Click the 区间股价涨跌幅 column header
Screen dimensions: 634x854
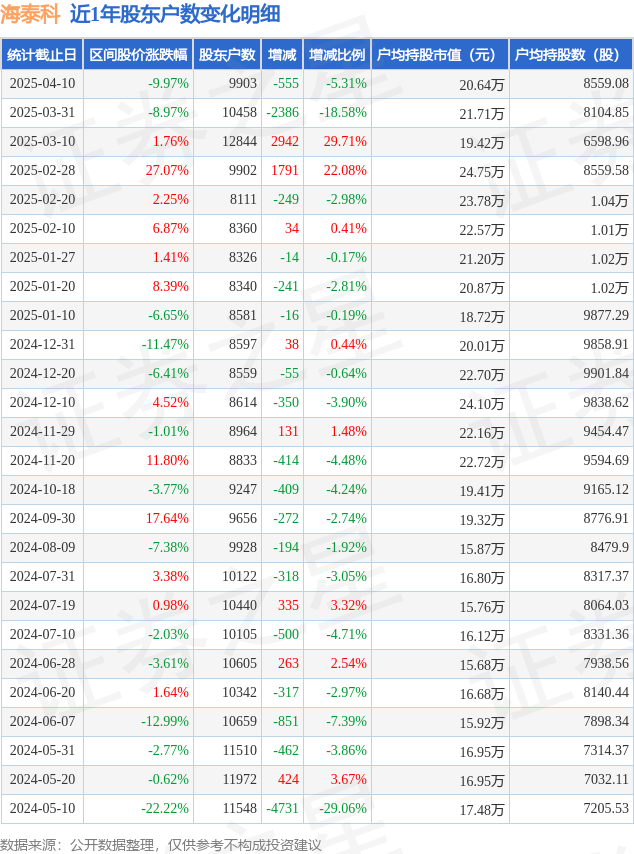point(138,54)
